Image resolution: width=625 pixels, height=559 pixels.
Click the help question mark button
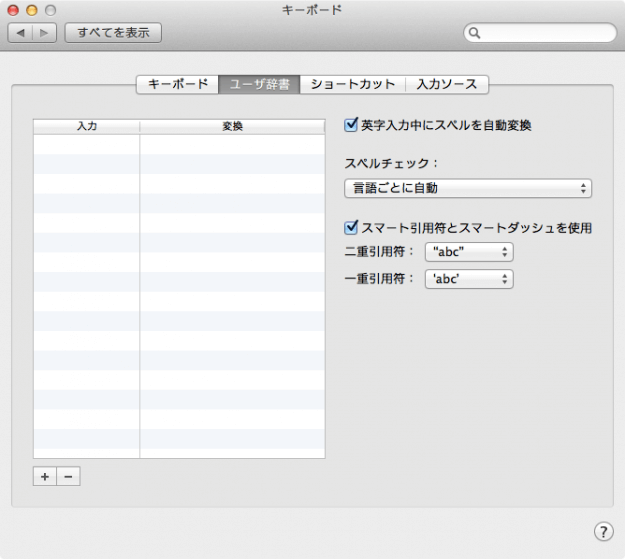(x=603, y=531)
